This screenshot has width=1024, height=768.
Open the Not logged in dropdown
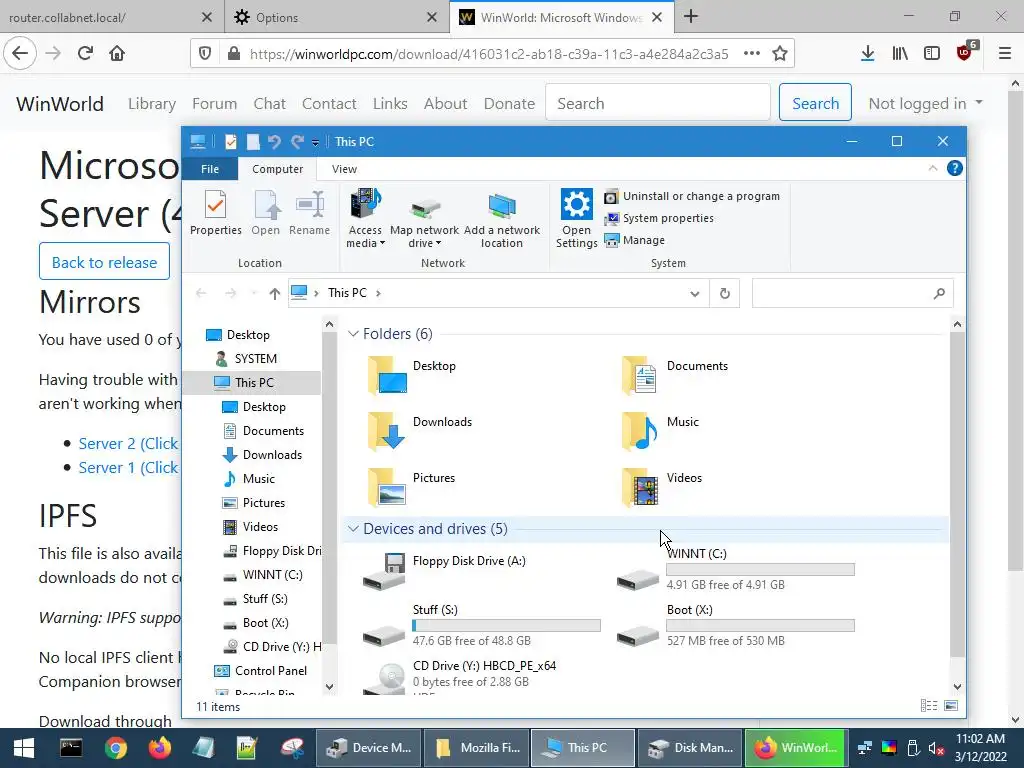pyautogui.click(x=925, y=103)
